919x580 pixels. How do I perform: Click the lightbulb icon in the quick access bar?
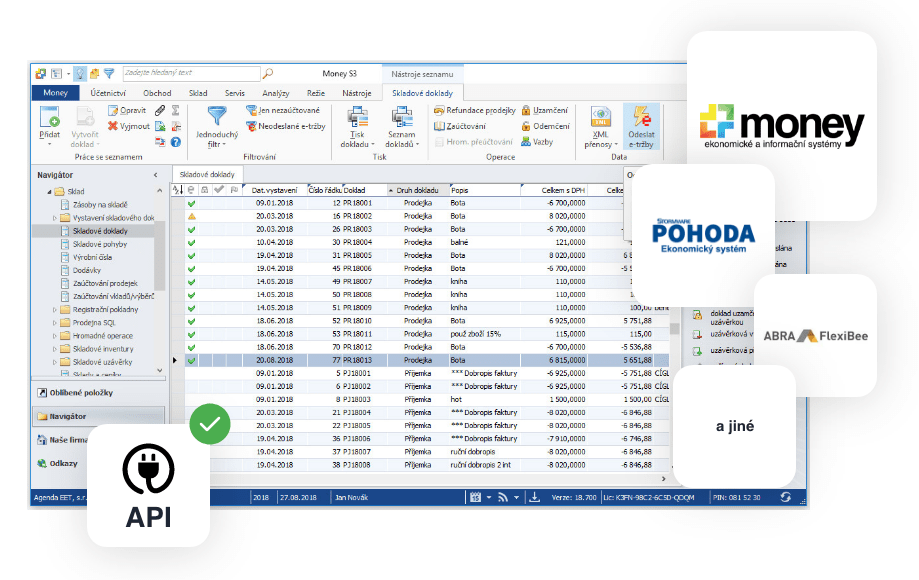(80, 73)
